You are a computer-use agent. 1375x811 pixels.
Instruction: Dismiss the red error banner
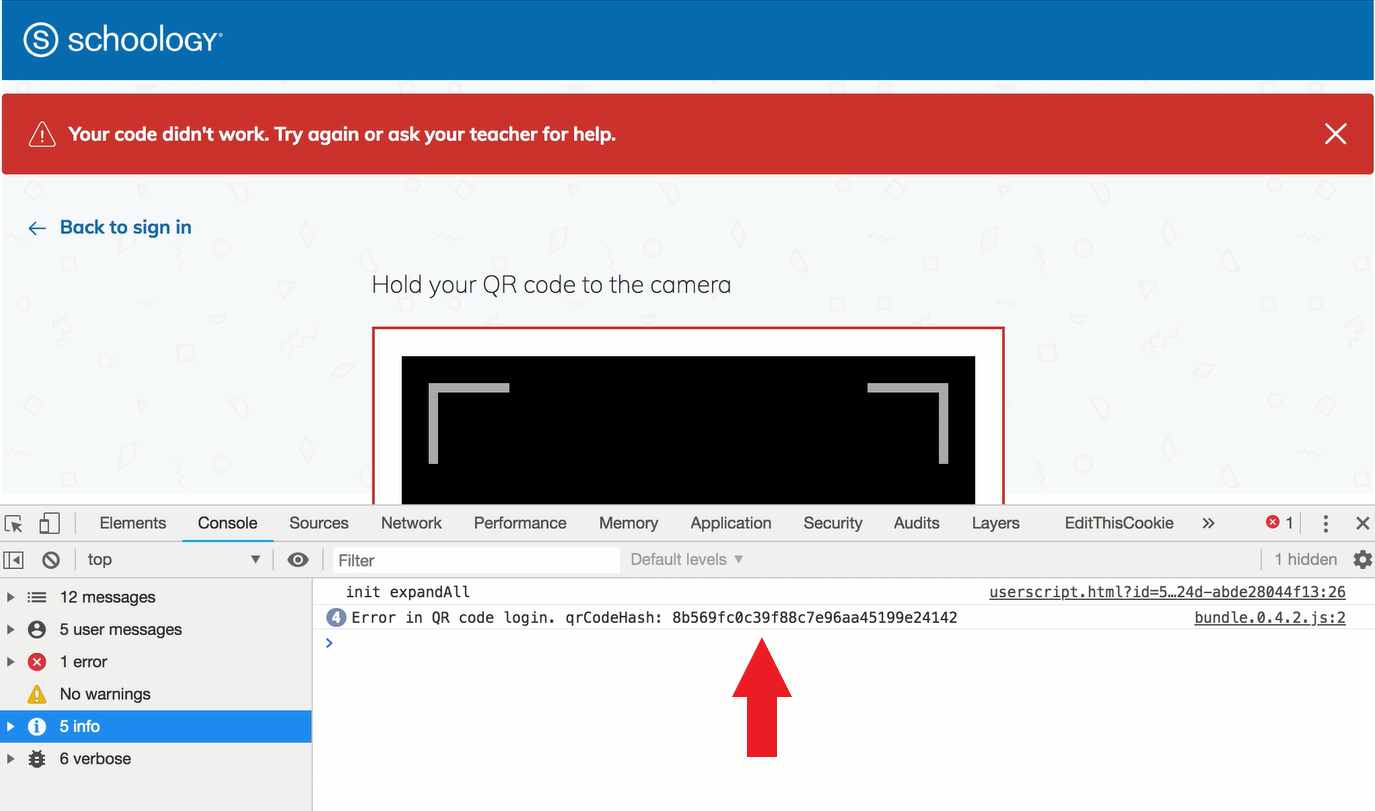click(x=1335, y=133)
